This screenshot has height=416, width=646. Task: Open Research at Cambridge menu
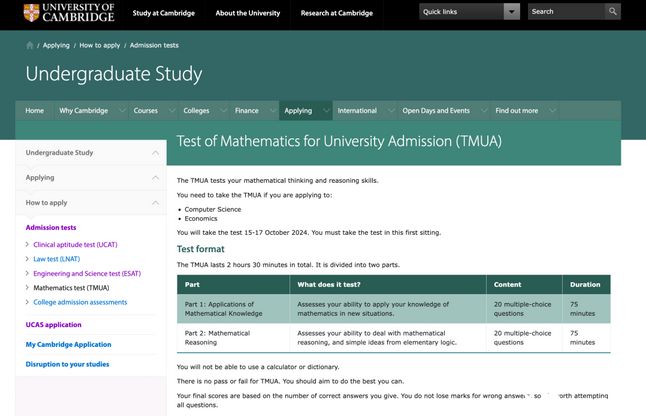point(337,13)
